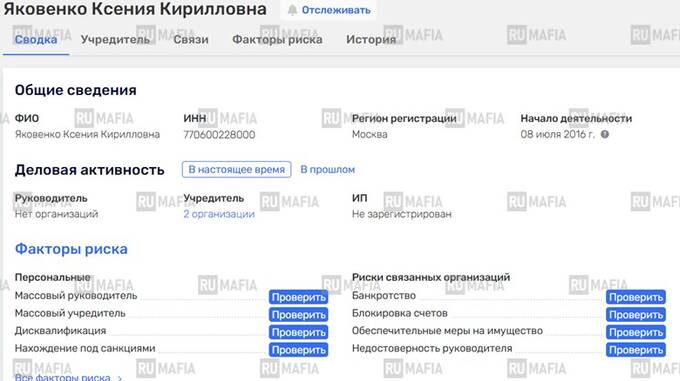Click the ФИО value Яковенко Ксения Кирилловна
Image resolution: width=680 pixels, height=381 pixels.
coord(87,134)
